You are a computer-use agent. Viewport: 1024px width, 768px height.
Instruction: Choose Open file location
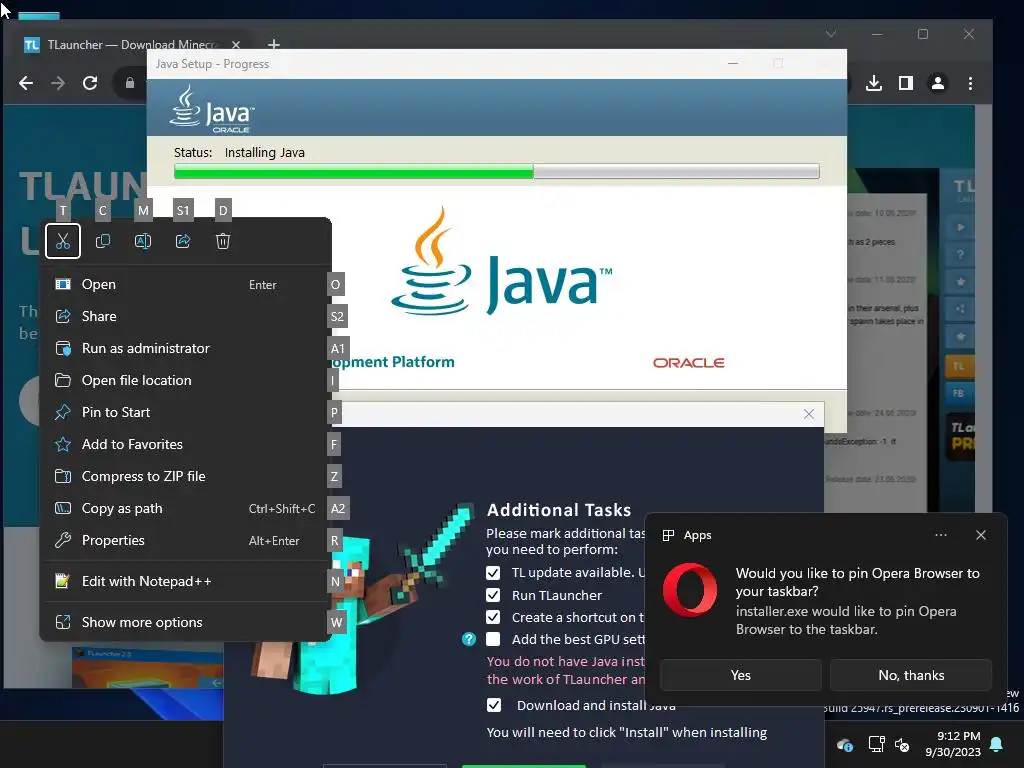click(x=185, y=380)
